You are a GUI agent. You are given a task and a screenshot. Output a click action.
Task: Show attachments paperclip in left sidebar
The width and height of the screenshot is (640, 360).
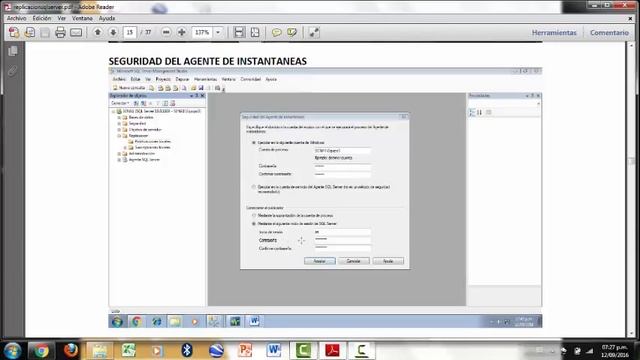[x=13, y=71]
